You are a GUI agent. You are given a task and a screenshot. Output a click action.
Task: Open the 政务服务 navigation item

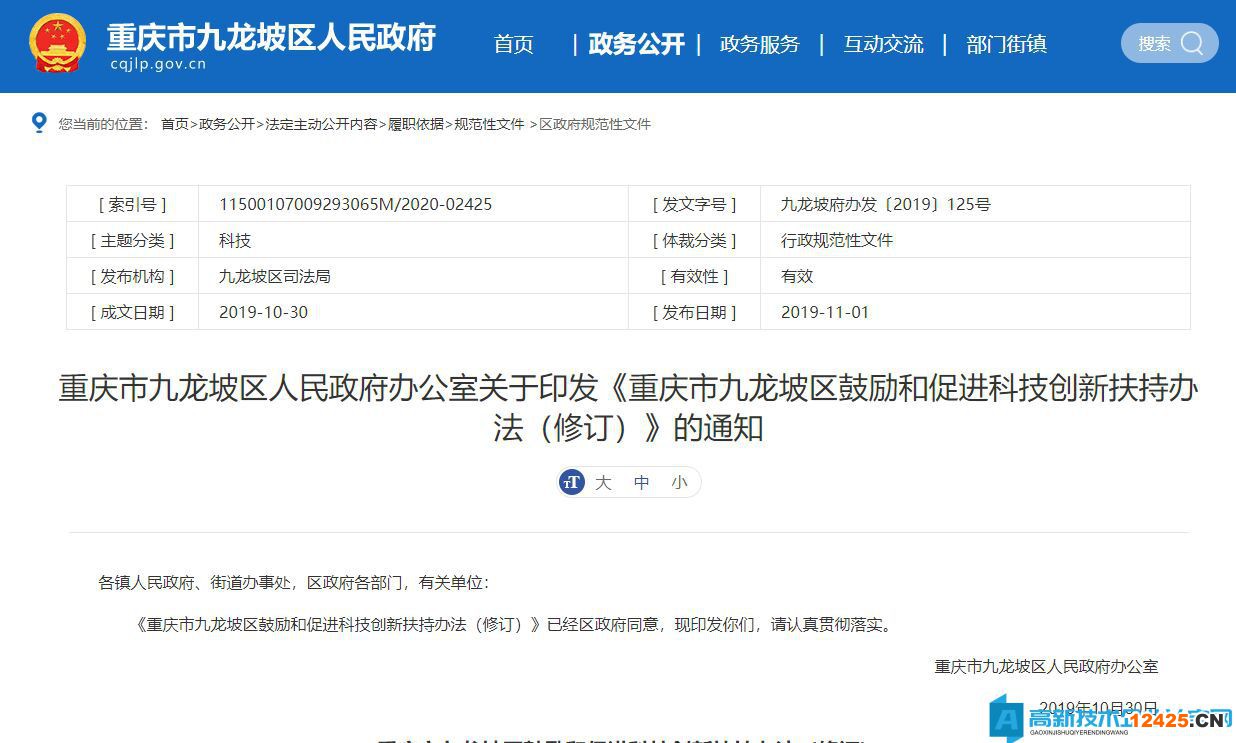point(760,44)
